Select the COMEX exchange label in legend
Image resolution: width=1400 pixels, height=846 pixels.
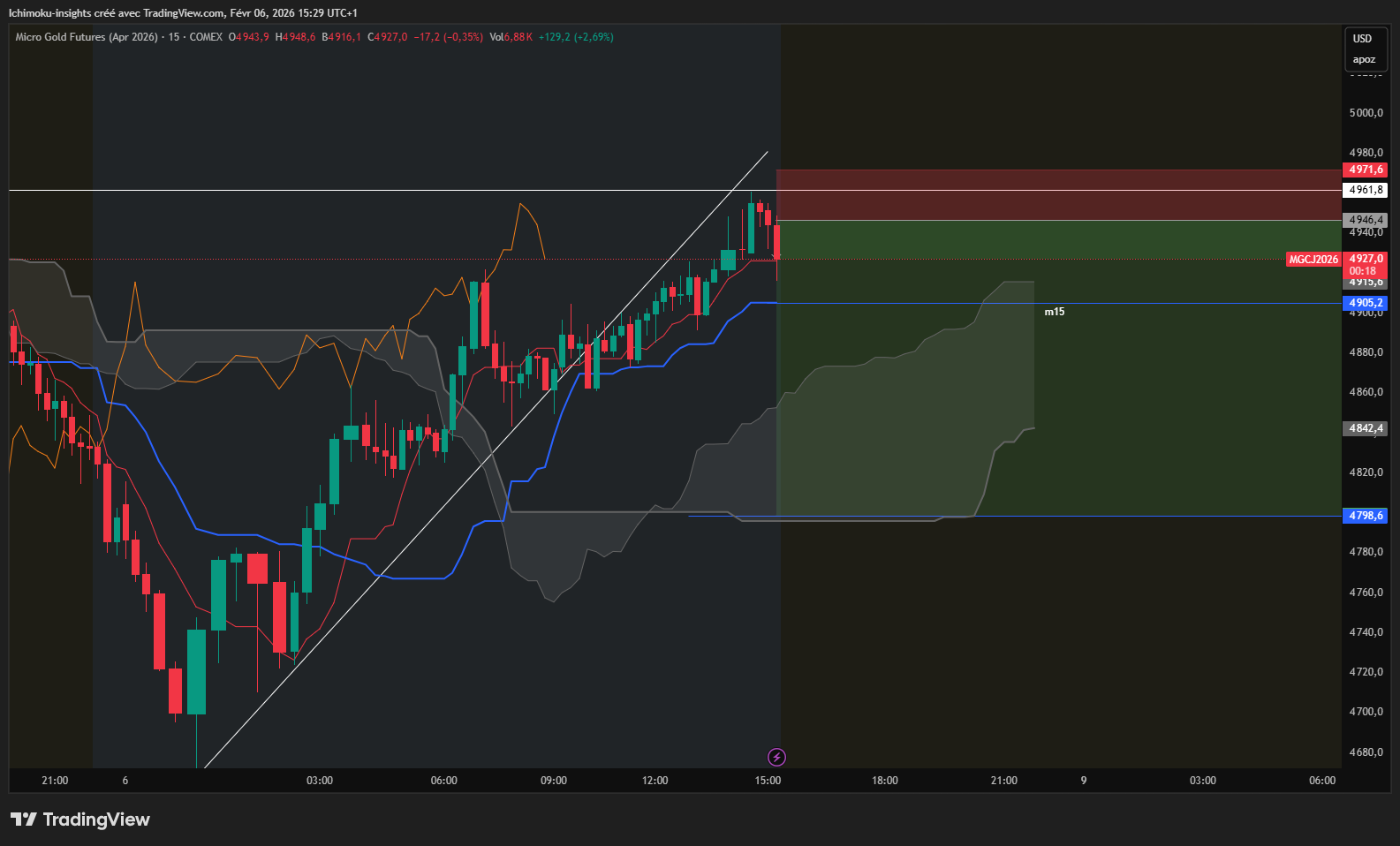tap(206, 37)
